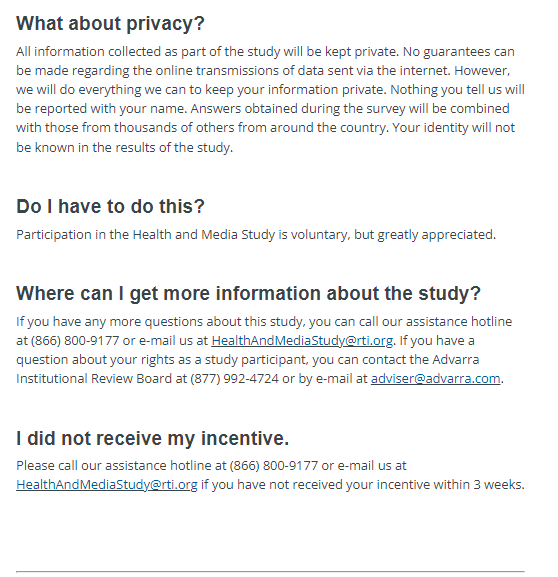Screen dimensions: 558x577
Task: Open the adviser@advarra.com email link
Action: (435, 379)
